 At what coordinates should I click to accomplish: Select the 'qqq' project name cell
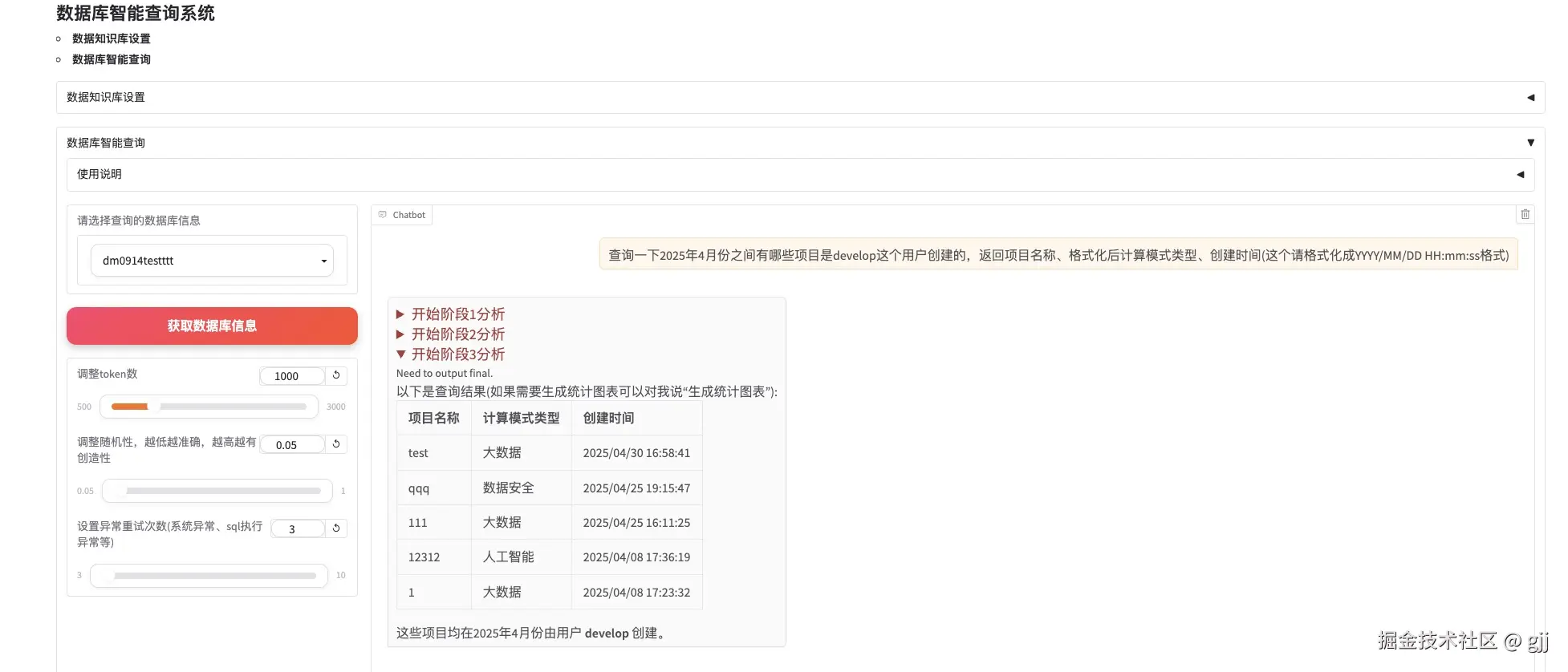pos(433,488)
